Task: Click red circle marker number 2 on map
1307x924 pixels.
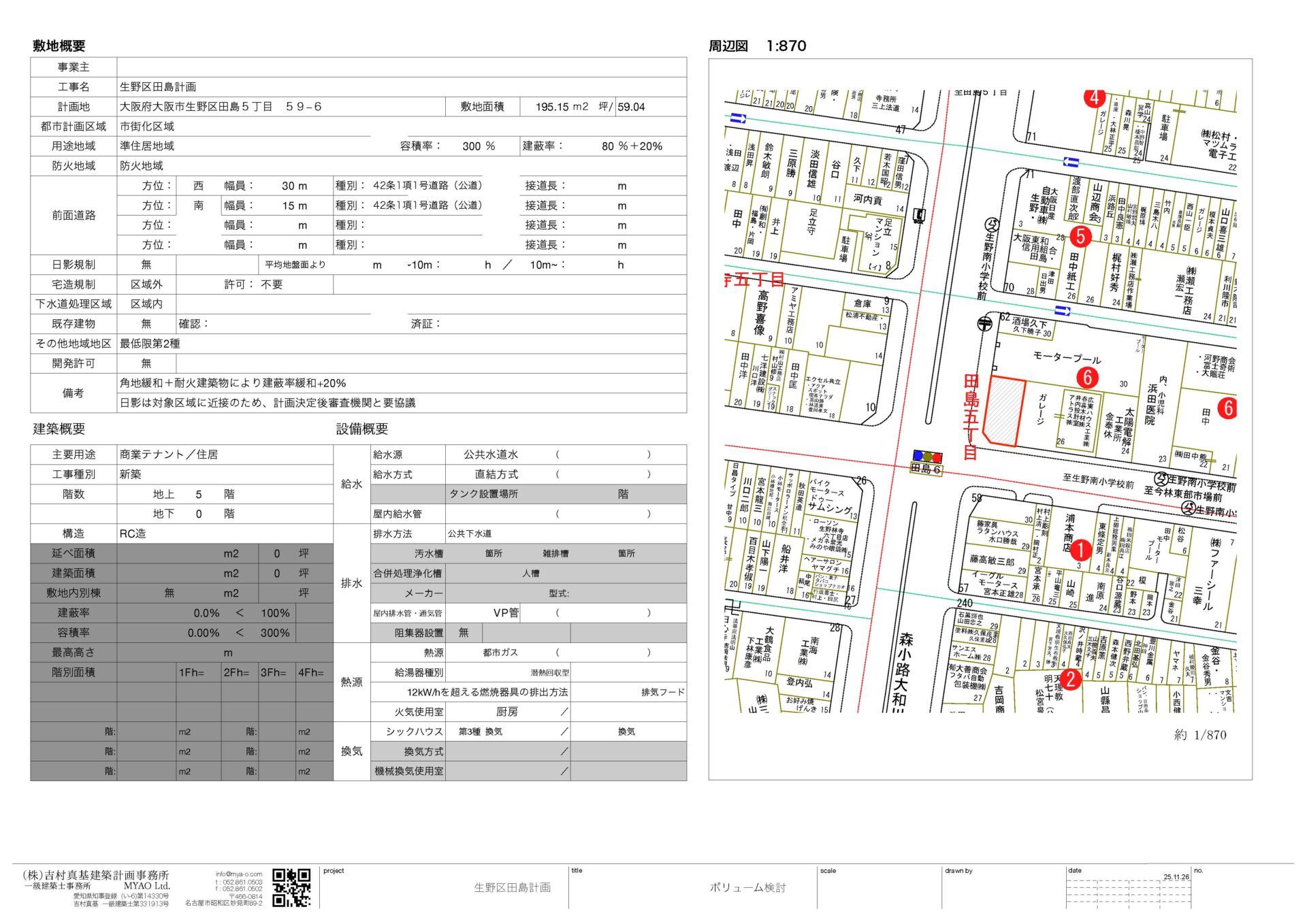Action: point(1070,678)
